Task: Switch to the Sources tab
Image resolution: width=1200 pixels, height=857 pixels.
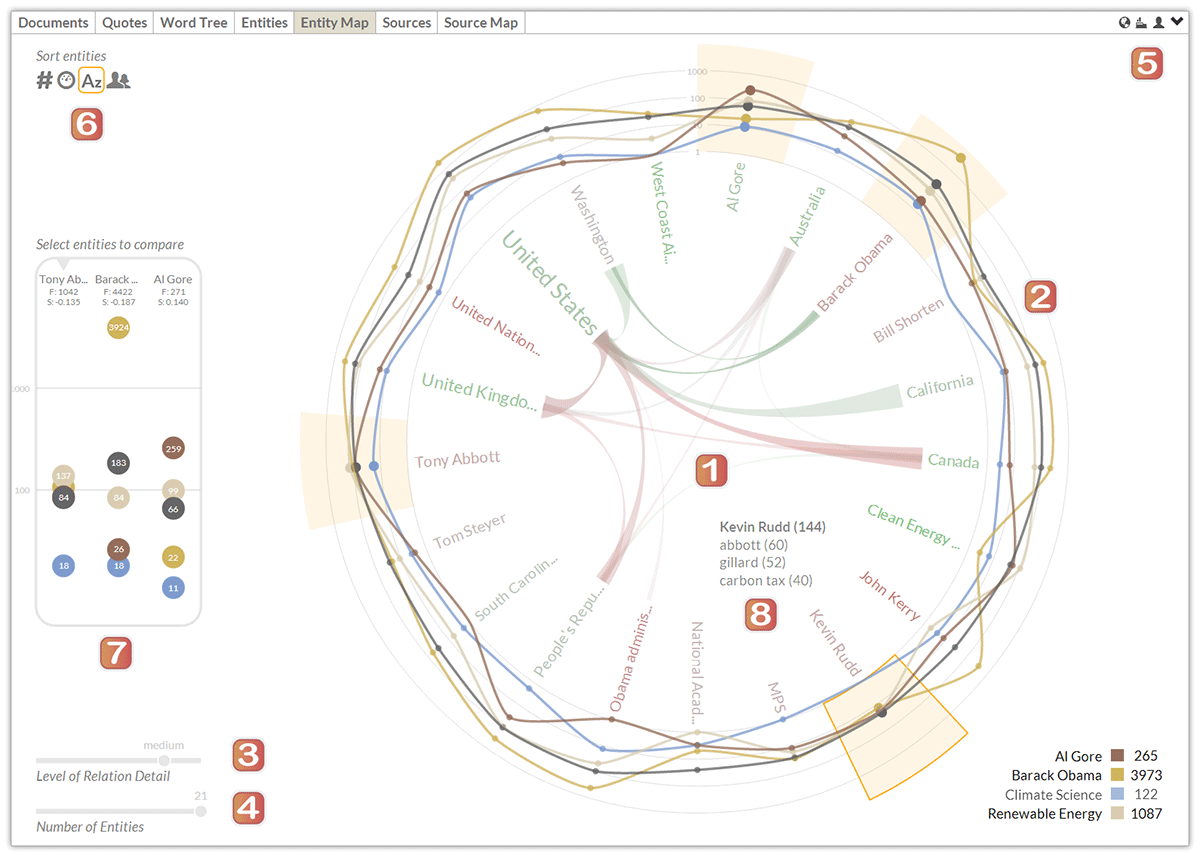Action: click(407, 22)
